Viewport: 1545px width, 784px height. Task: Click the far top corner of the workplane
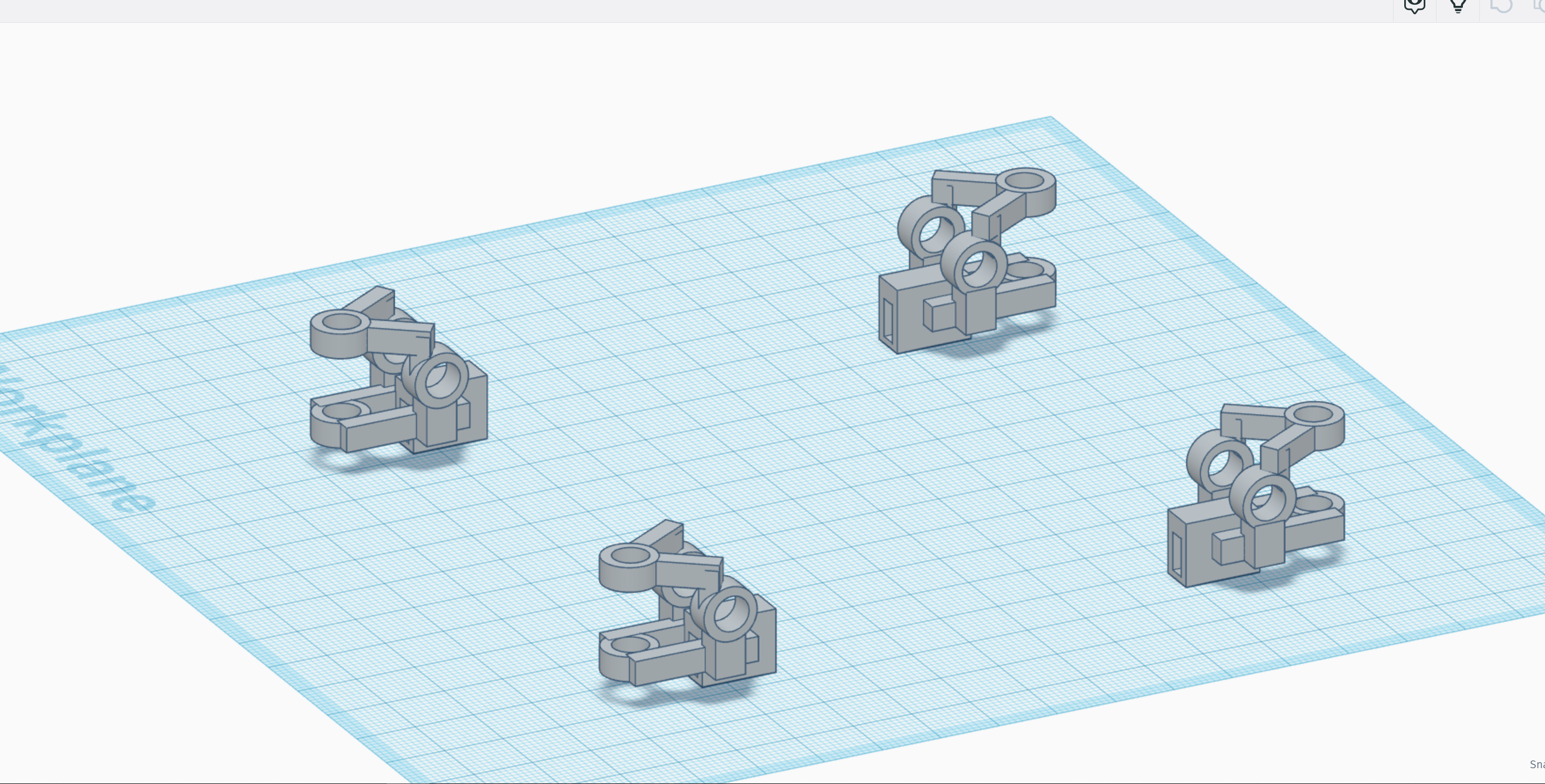(1049, 118)
